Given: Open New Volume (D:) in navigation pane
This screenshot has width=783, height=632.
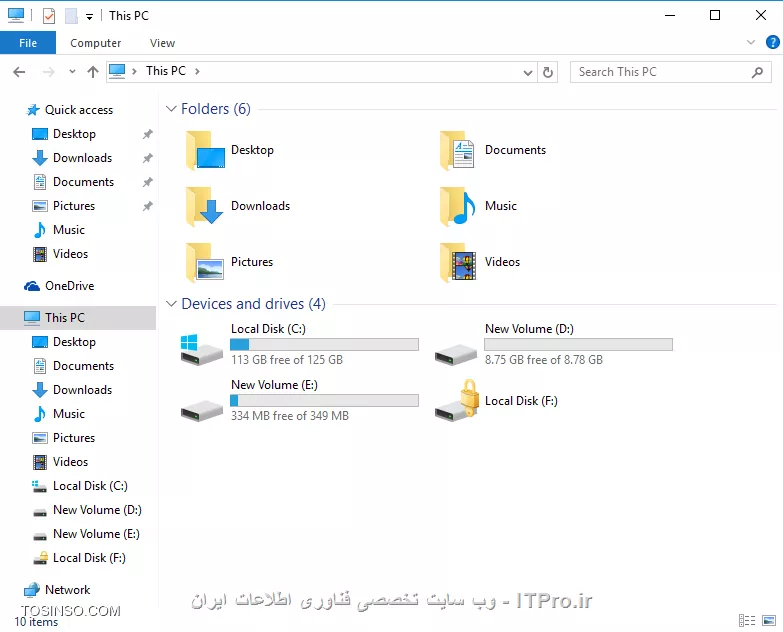Looking at the screenshot, I should 97,510.
